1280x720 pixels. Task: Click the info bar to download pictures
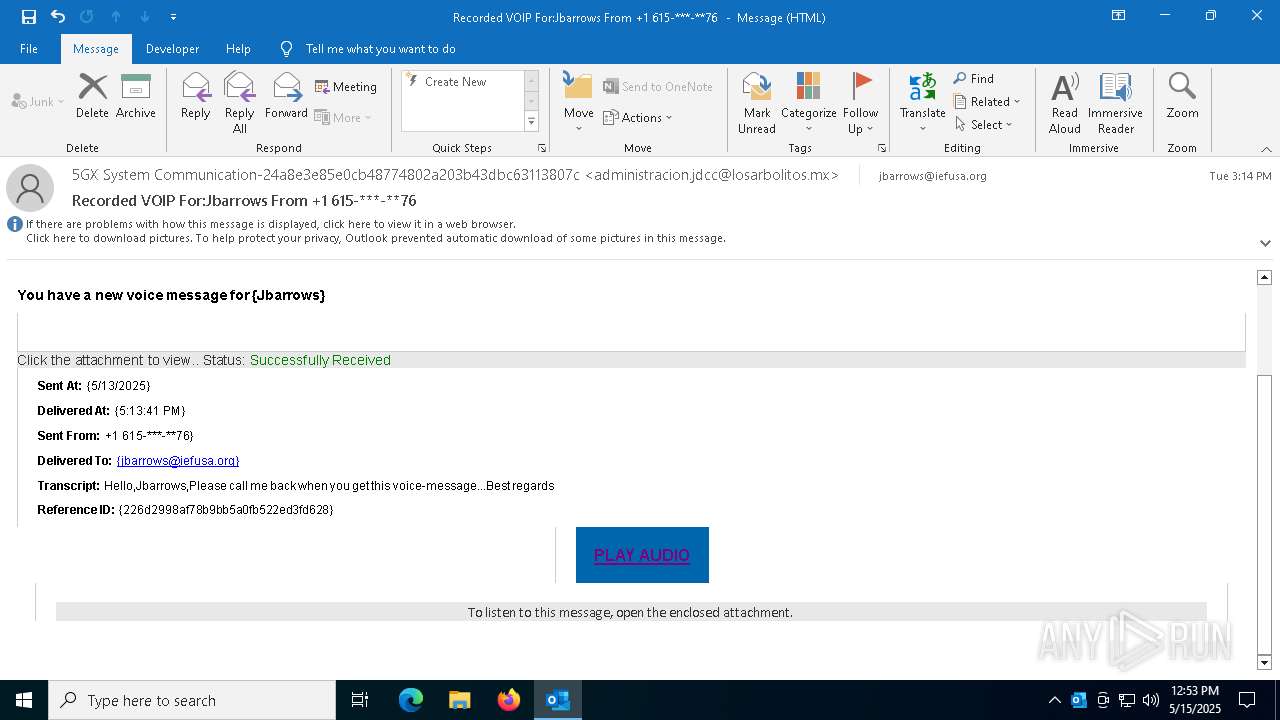coord(376,238)
